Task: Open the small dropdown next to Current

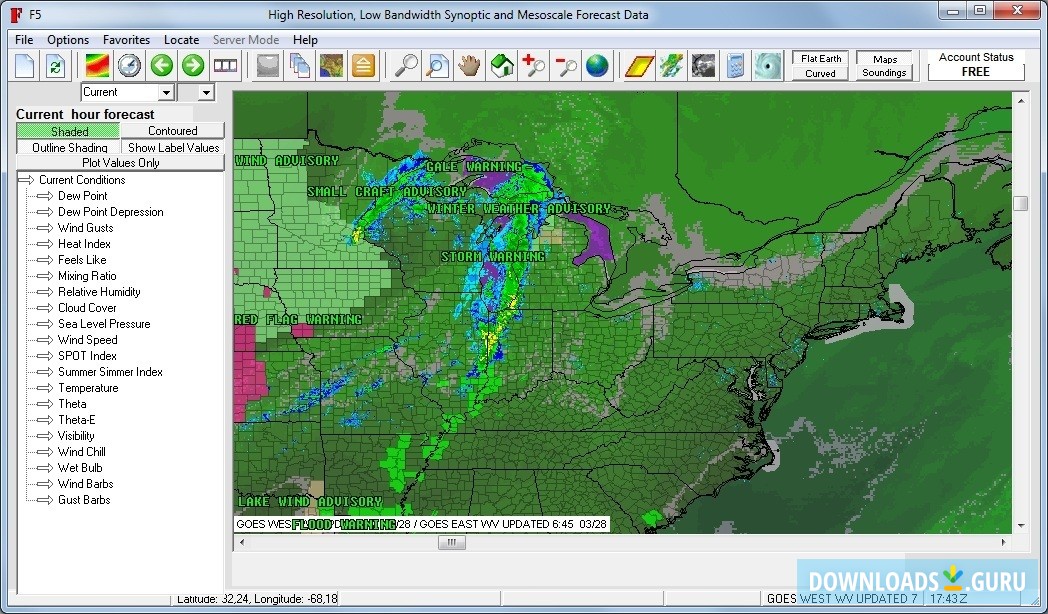Action: coord(196,92)
